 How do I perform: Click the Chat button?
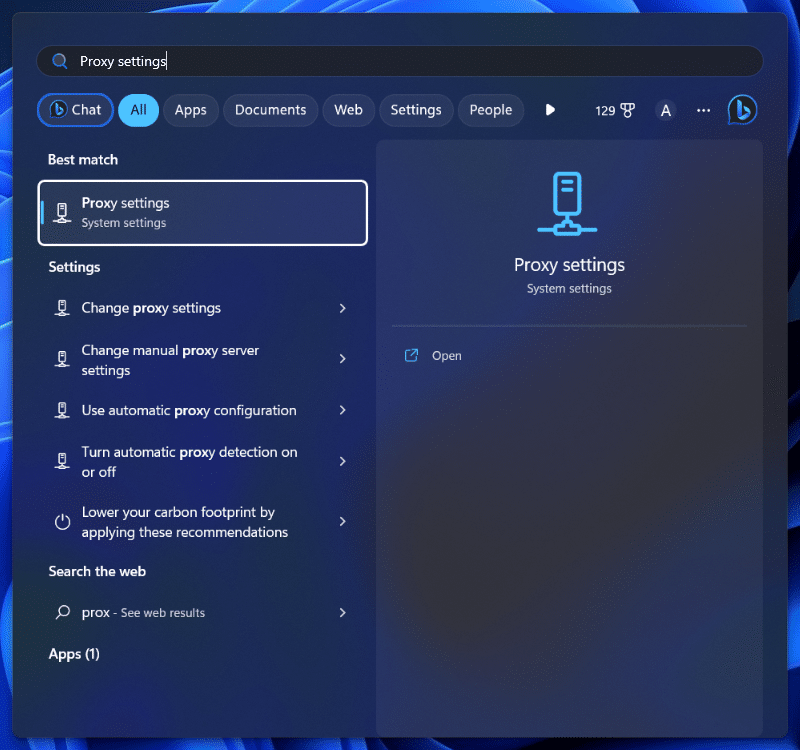point(74,110)
